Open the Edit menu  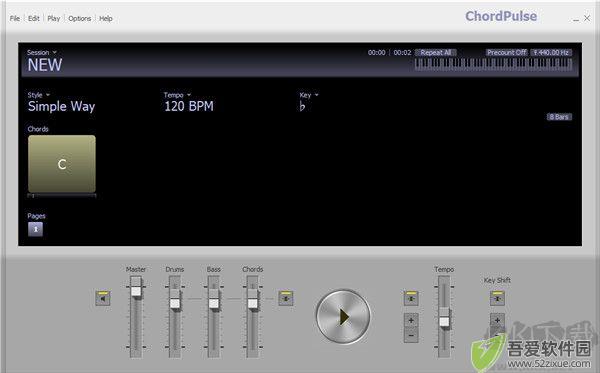pyautogui.click(x=34, y=18)
